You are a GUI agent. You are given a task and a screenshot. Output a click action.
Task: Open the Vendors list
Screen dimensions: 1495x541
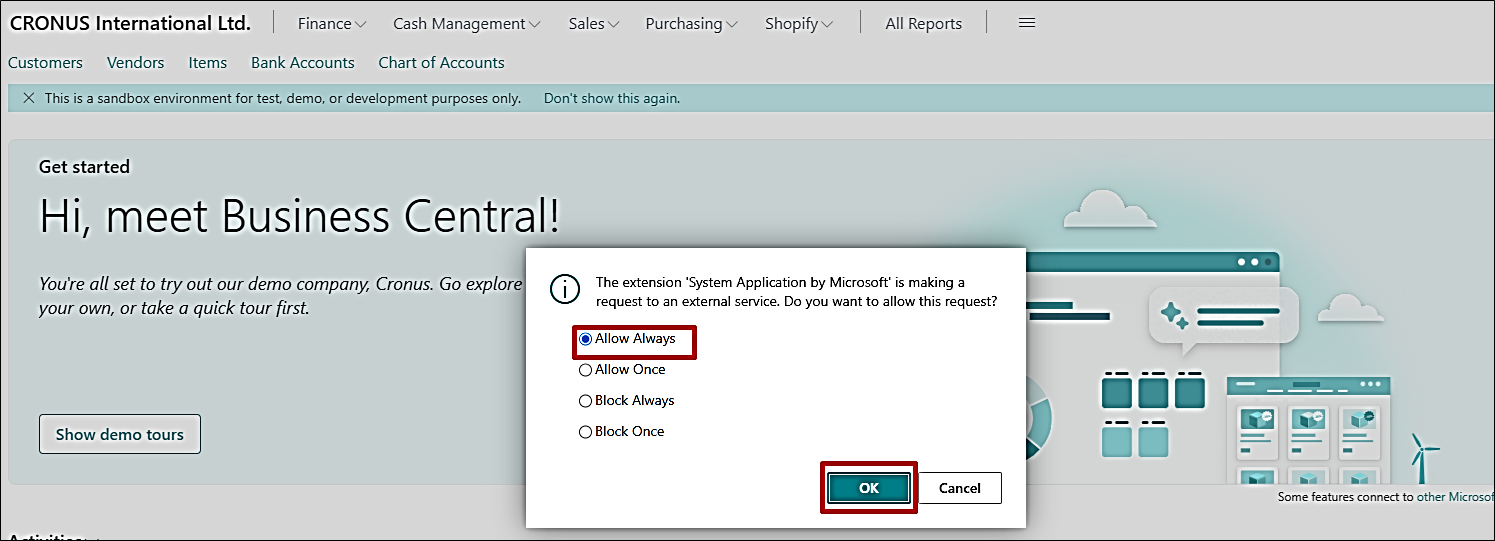point(135,63)
